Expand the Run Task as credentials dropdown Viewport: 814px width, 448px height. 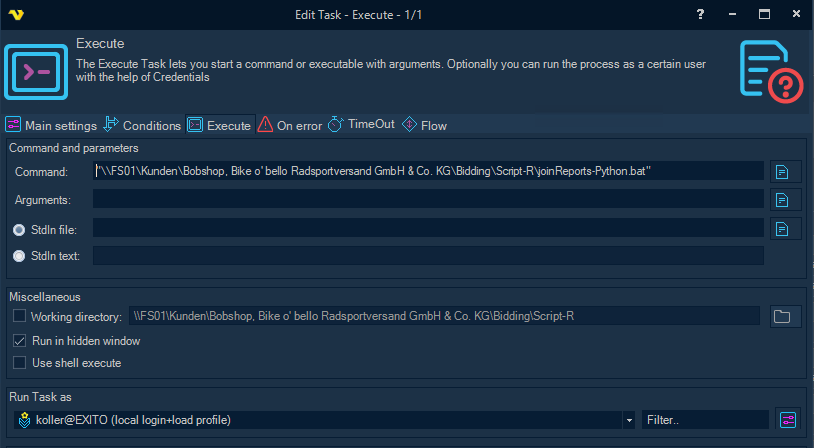point(629,420)
